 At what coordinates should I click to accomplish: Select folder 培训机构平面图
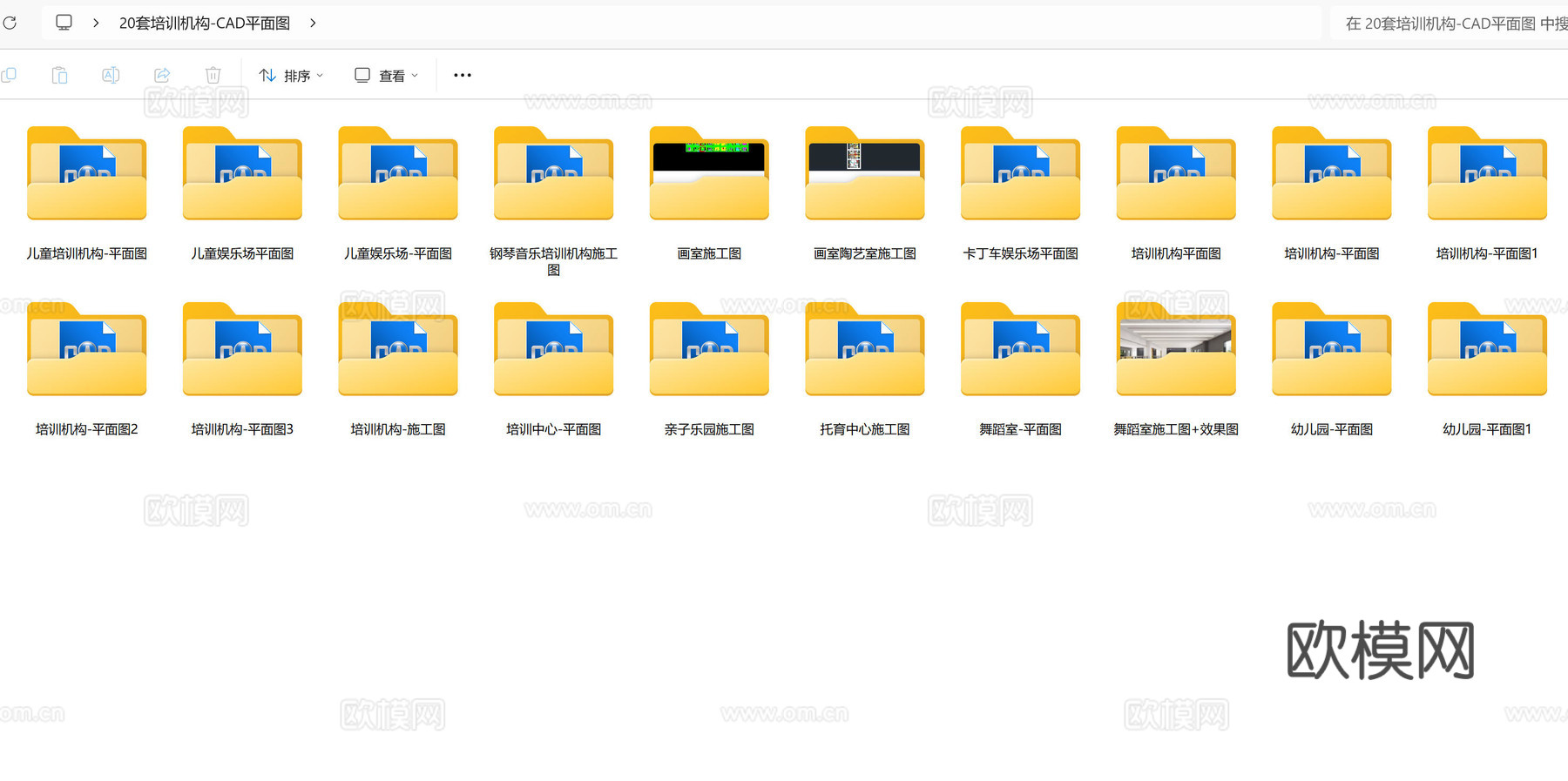pyautogui.click(x=1176, y=193)
